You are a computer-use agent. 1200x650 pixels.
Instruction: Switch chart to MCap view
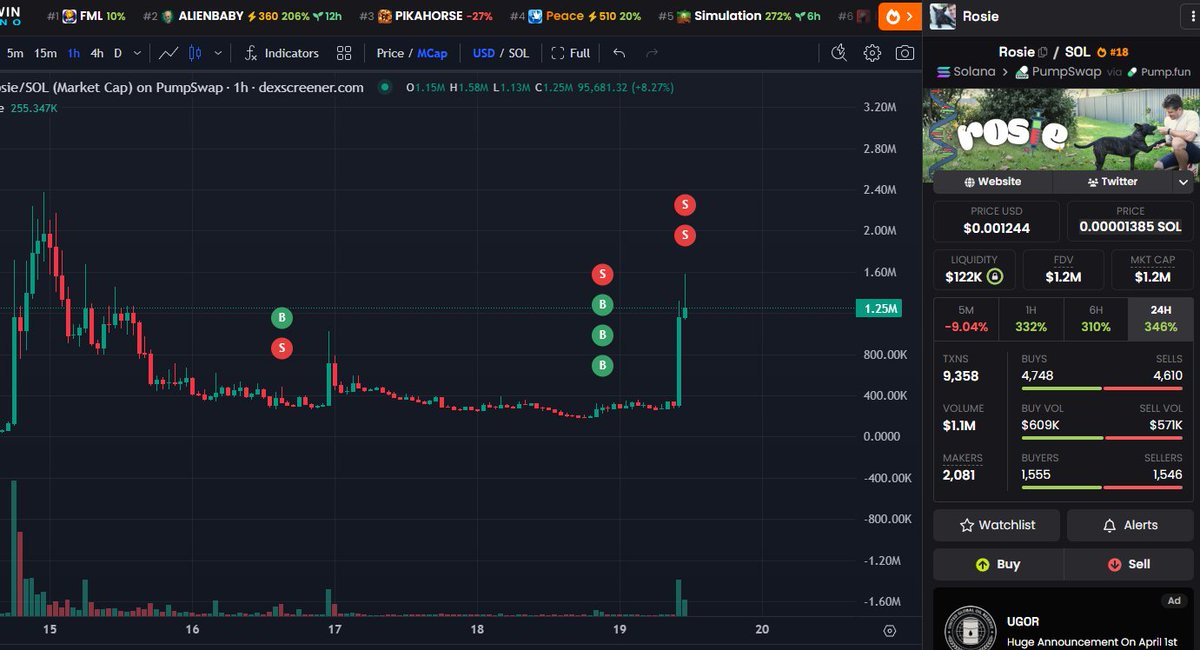pos(433,53)
